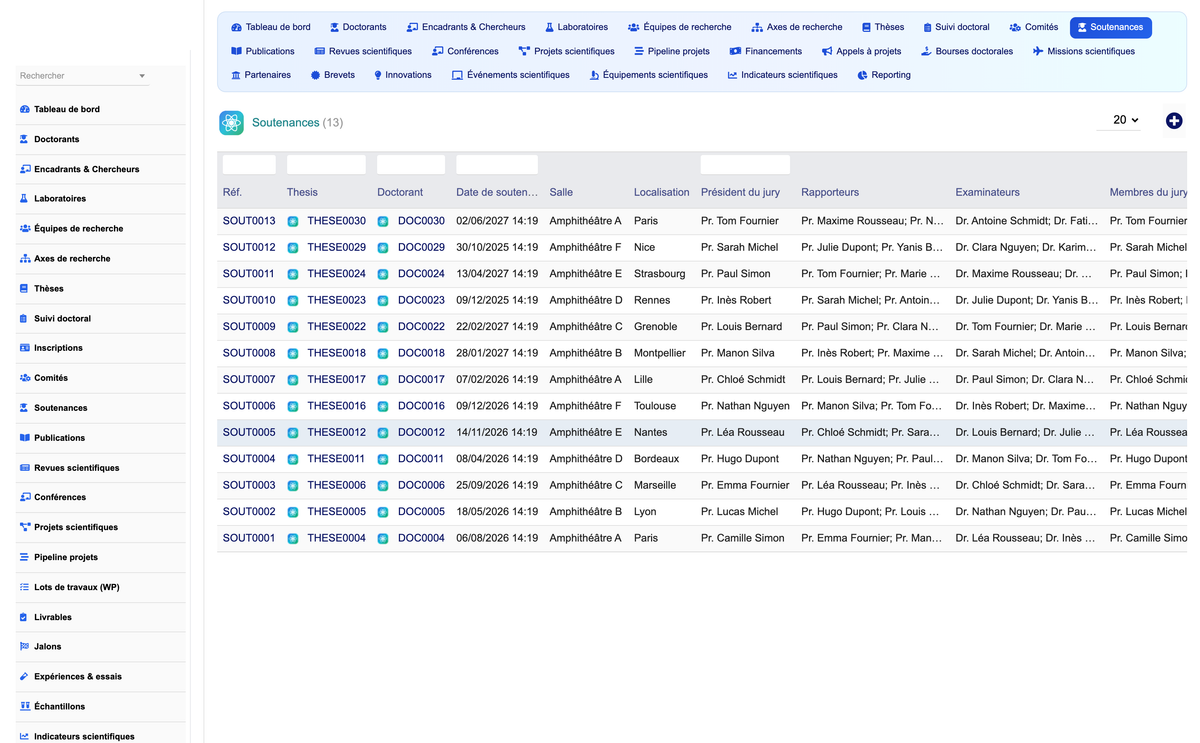Sort by the Salle column header
Image resolution: width=1200 pixels, height=743 pixels.
click(561, 192)
